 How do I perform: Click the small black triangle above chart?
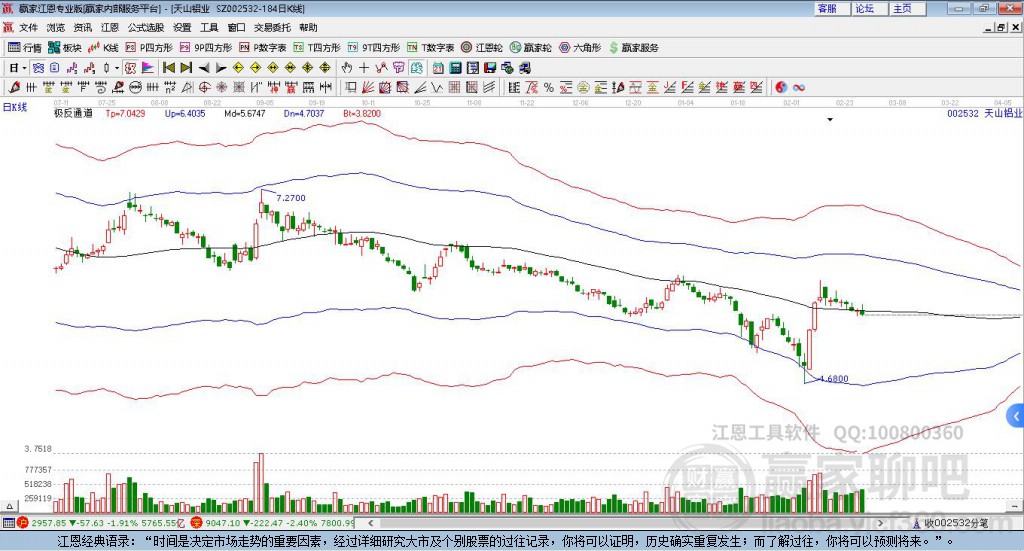coord(830,120)
